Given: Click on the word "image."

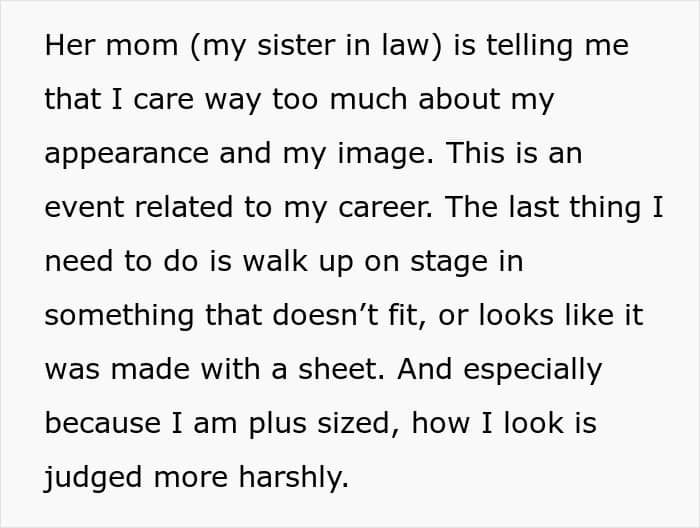Looking at the screenshot, I should pos(385,154).
